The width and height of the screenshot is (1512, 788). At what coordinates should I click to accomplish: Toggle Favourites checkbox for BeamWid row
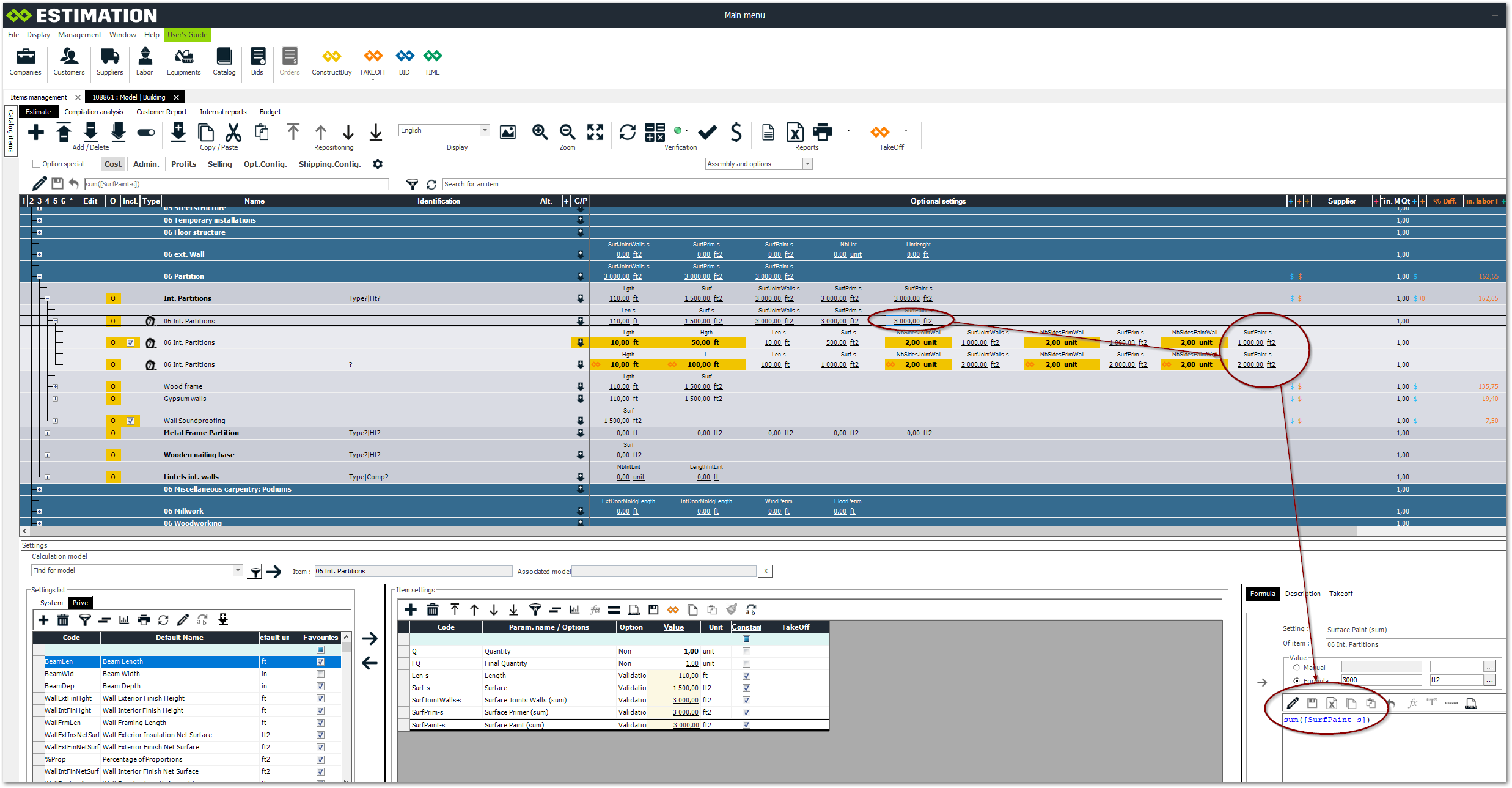320,674
